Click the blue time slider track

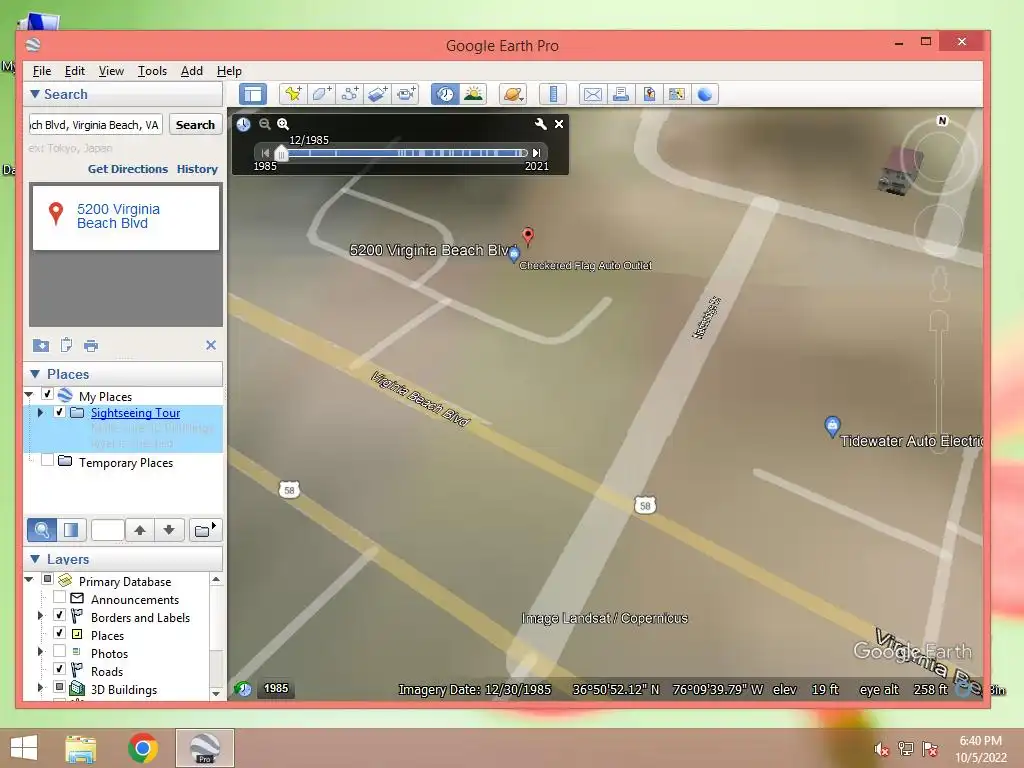point(405,153)
